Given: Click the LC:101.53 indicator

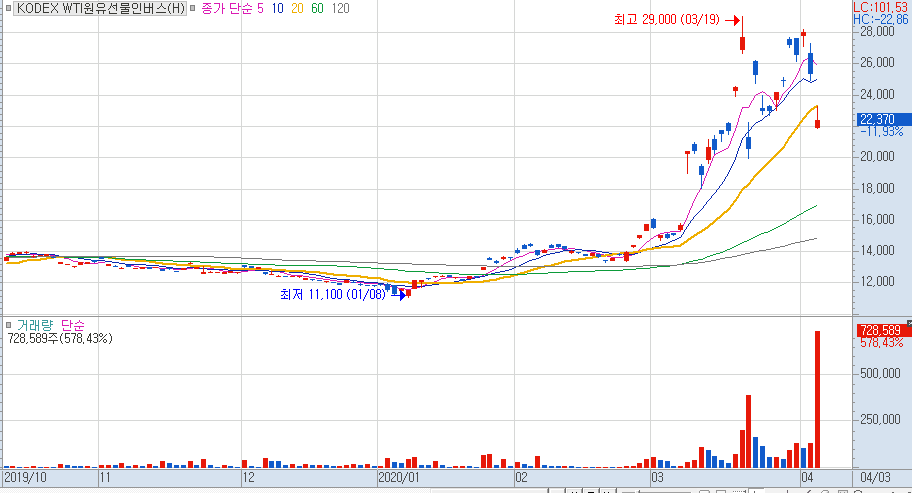Looking at the screenshot, I should pyautogui.click(x=880, y=8).
